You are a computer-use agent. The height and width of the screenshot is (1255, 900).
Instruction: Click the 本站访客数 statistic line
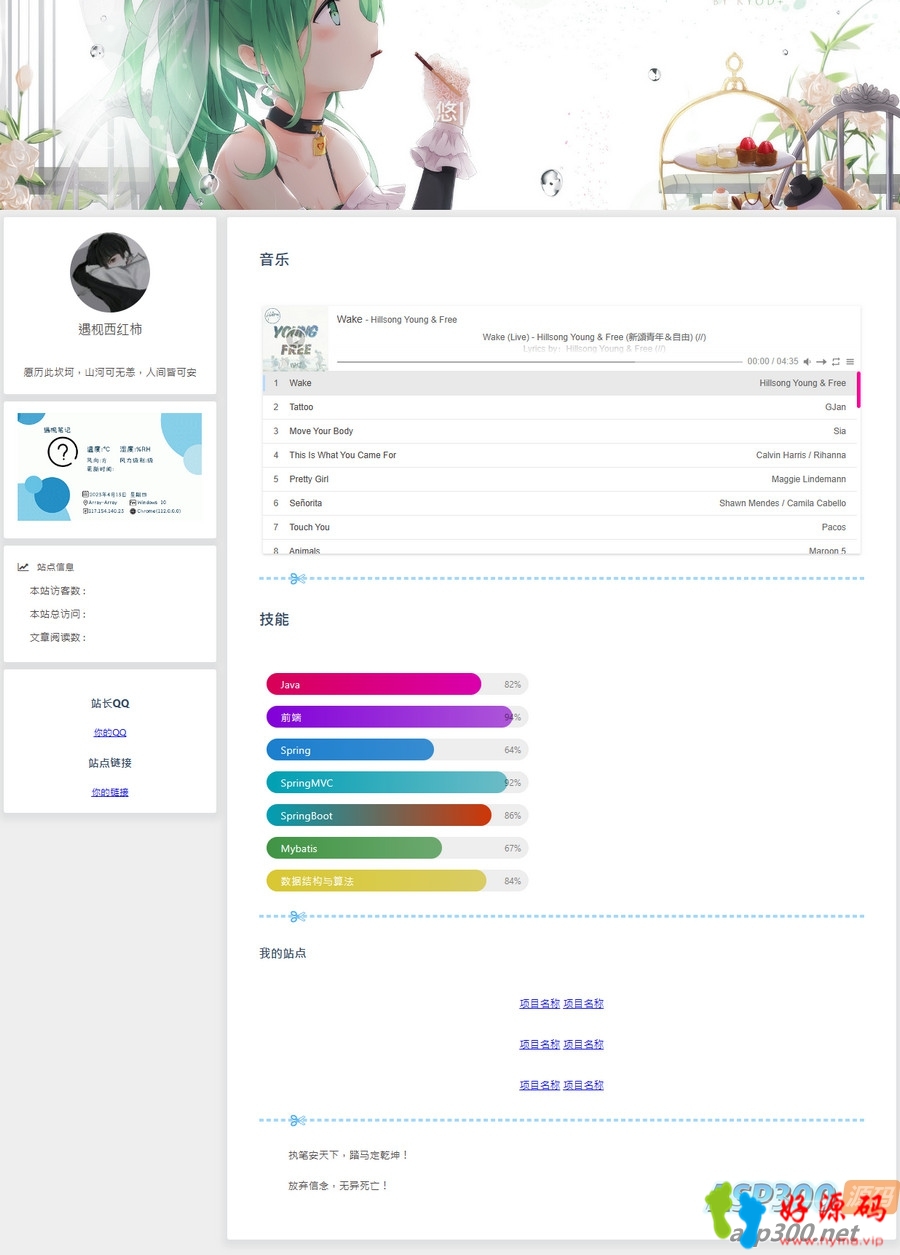(58, 591)
